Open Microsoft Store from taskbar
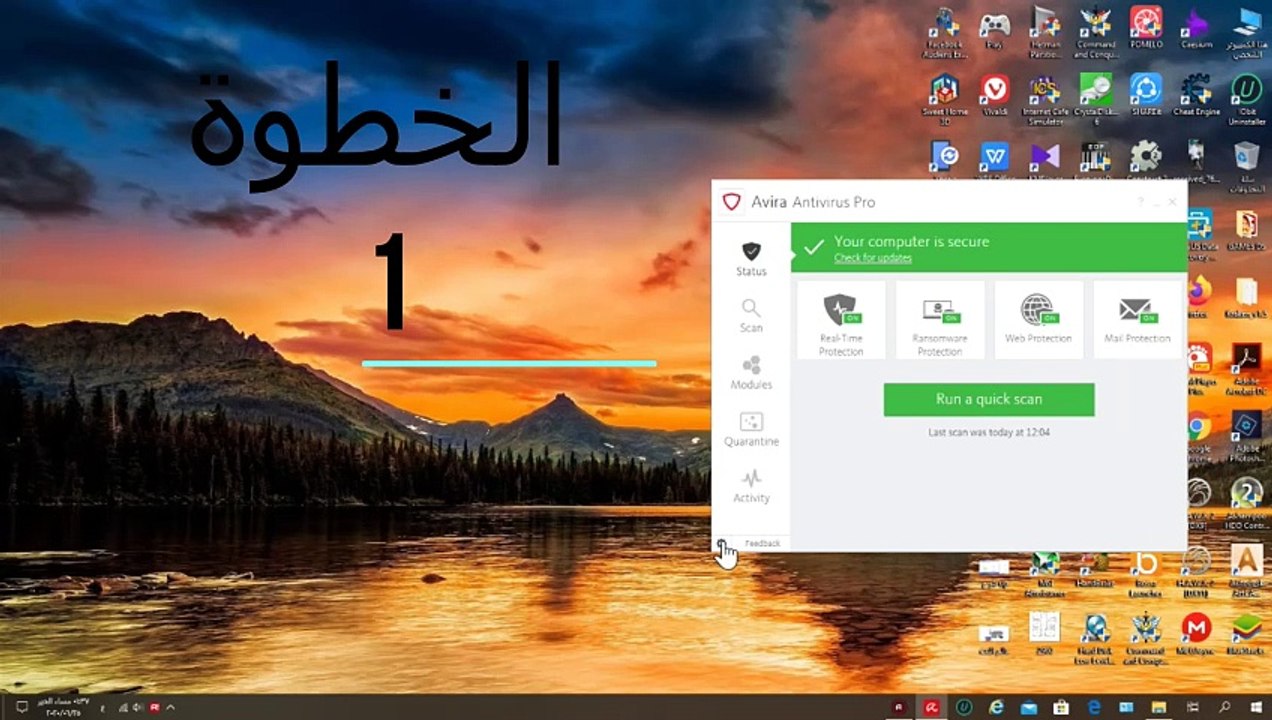This screenshot has height=720, width=1272. pyautogui.click(x=1061, y=707)
